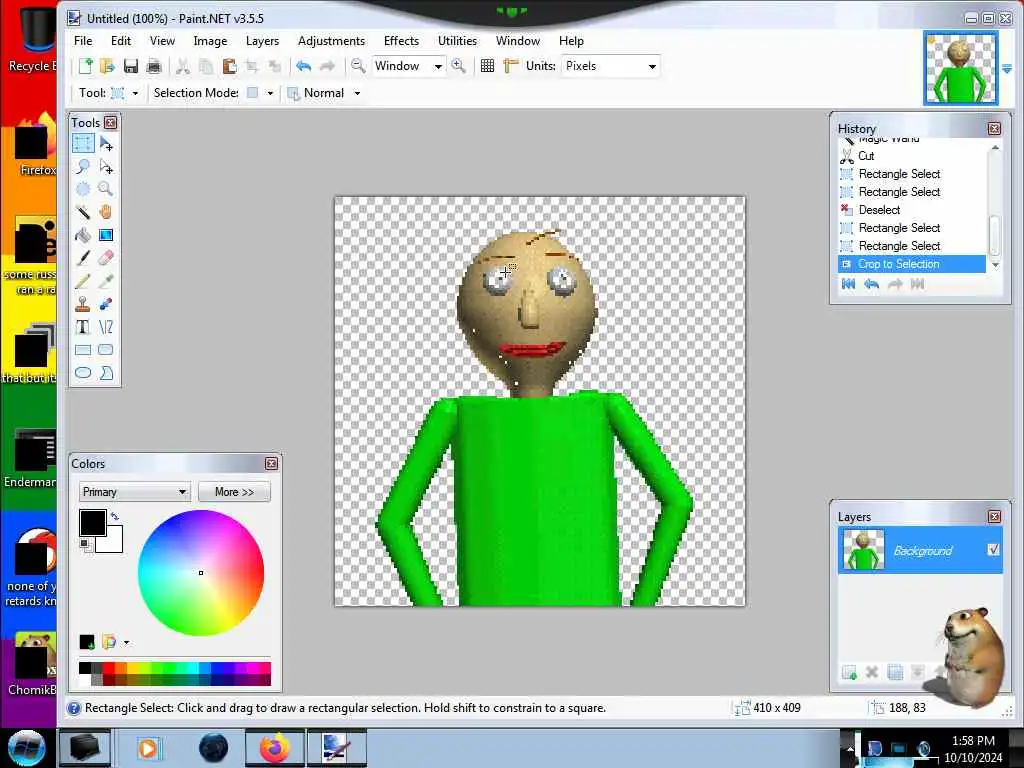Screen dimensions: 1024x768
Task: Select the Text tool
Action: tap(83, 327)
